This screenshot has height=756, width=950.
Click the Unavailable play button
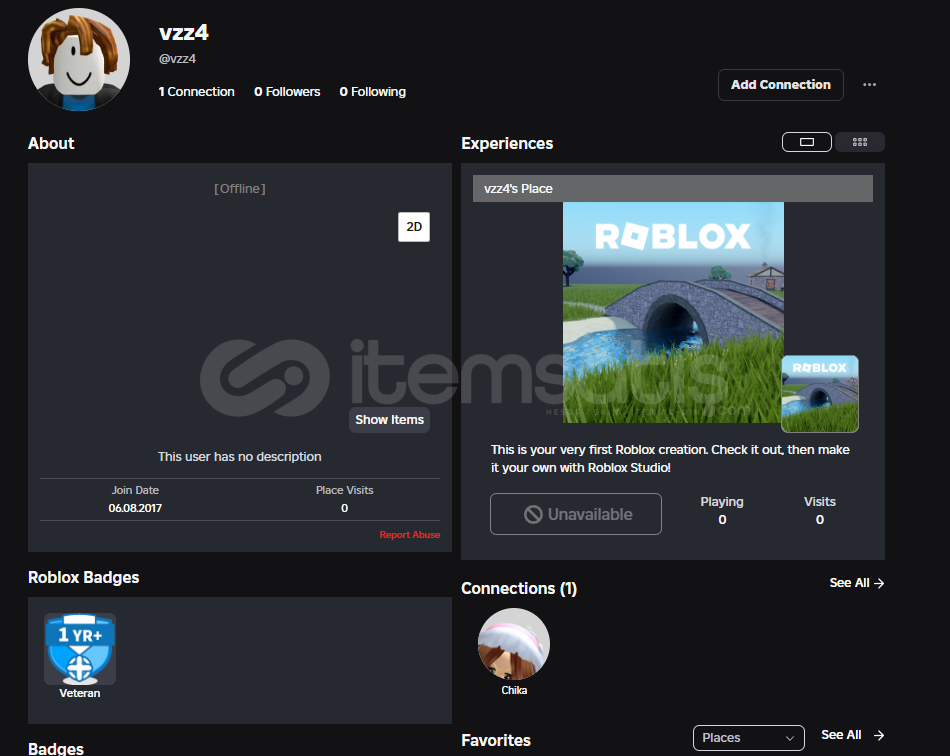coord(576,514)
